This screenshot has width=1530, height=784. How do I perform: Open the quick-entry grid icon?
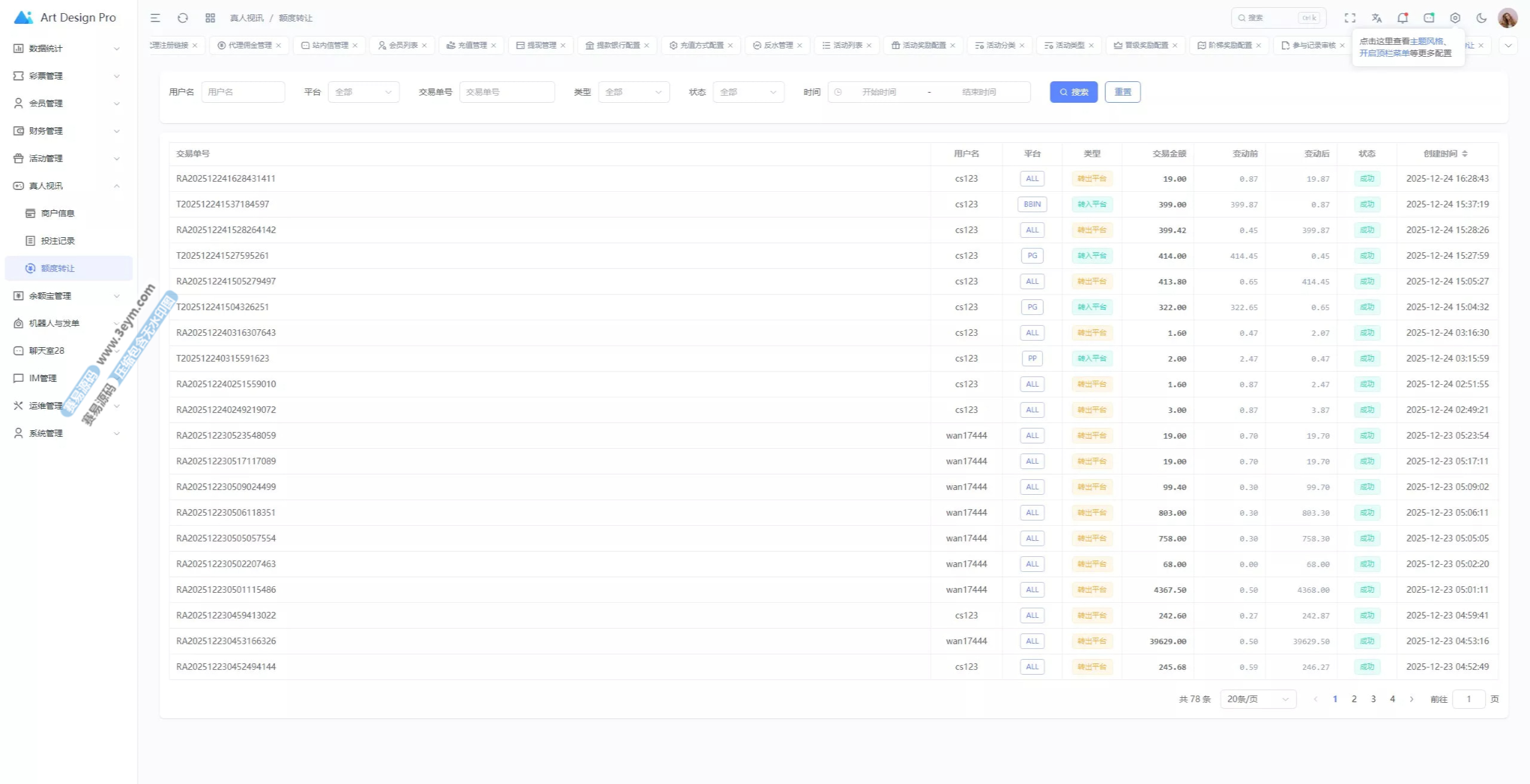[210, 18]
